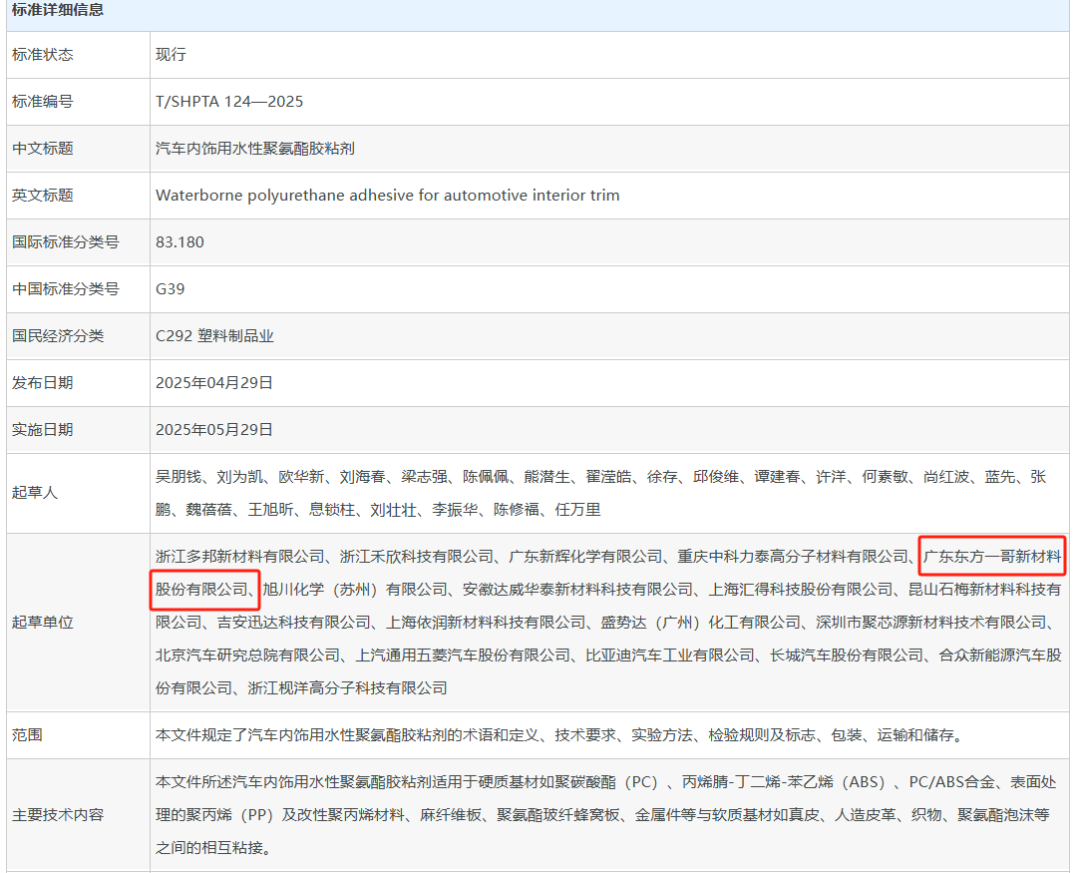1080x873 pixels.
Task: Click the Chinese classification code G39
Action: click(x=170, y=289)
